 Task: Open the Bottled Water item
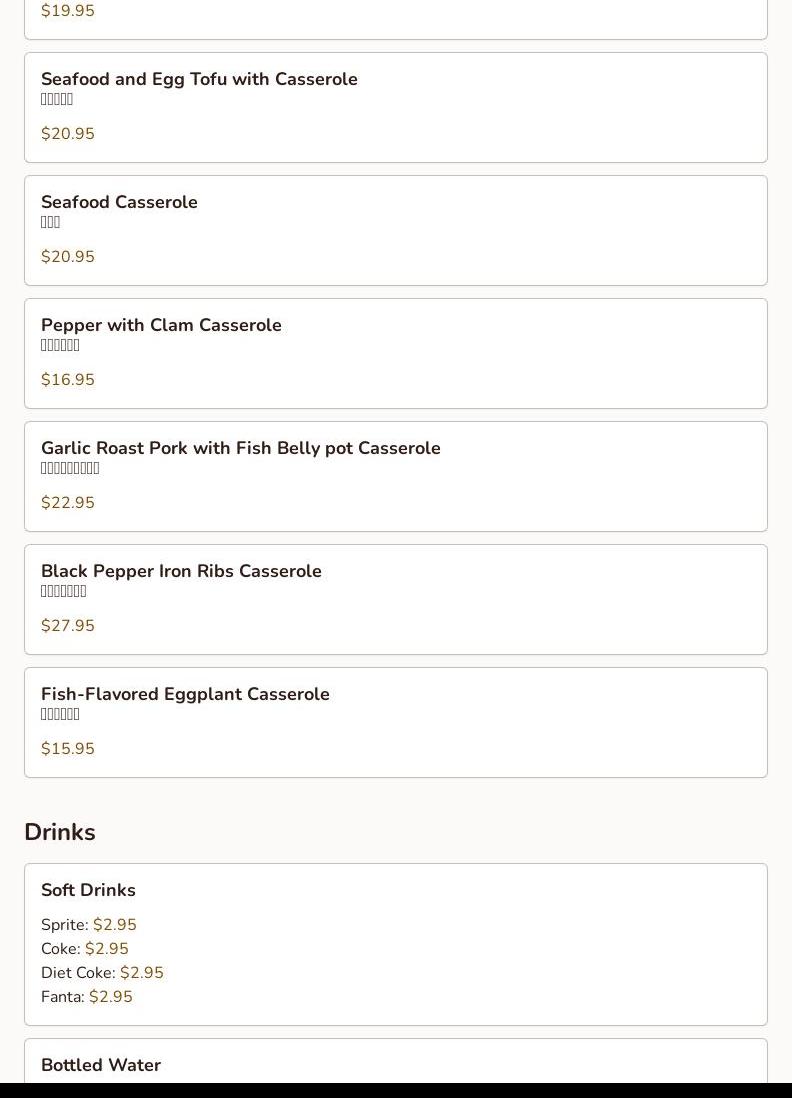pyautogui.click(x=101, y=1066)
